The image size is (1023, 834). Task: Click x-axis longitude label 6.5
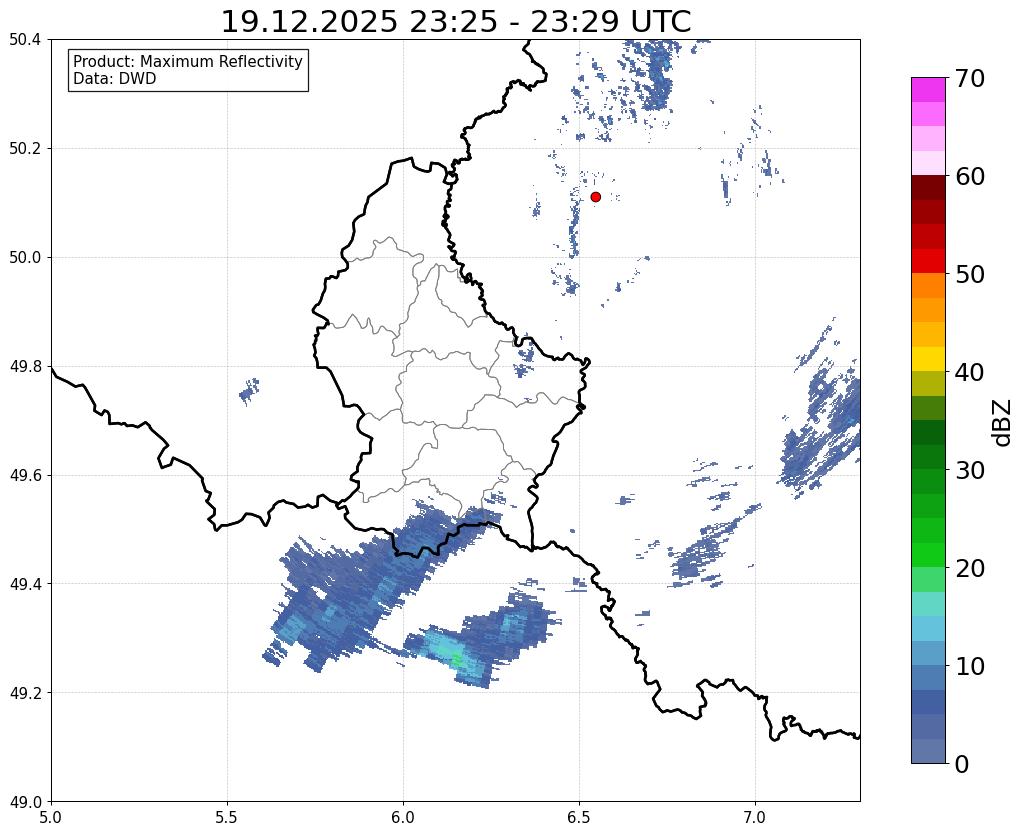click(x=579, y=817)
